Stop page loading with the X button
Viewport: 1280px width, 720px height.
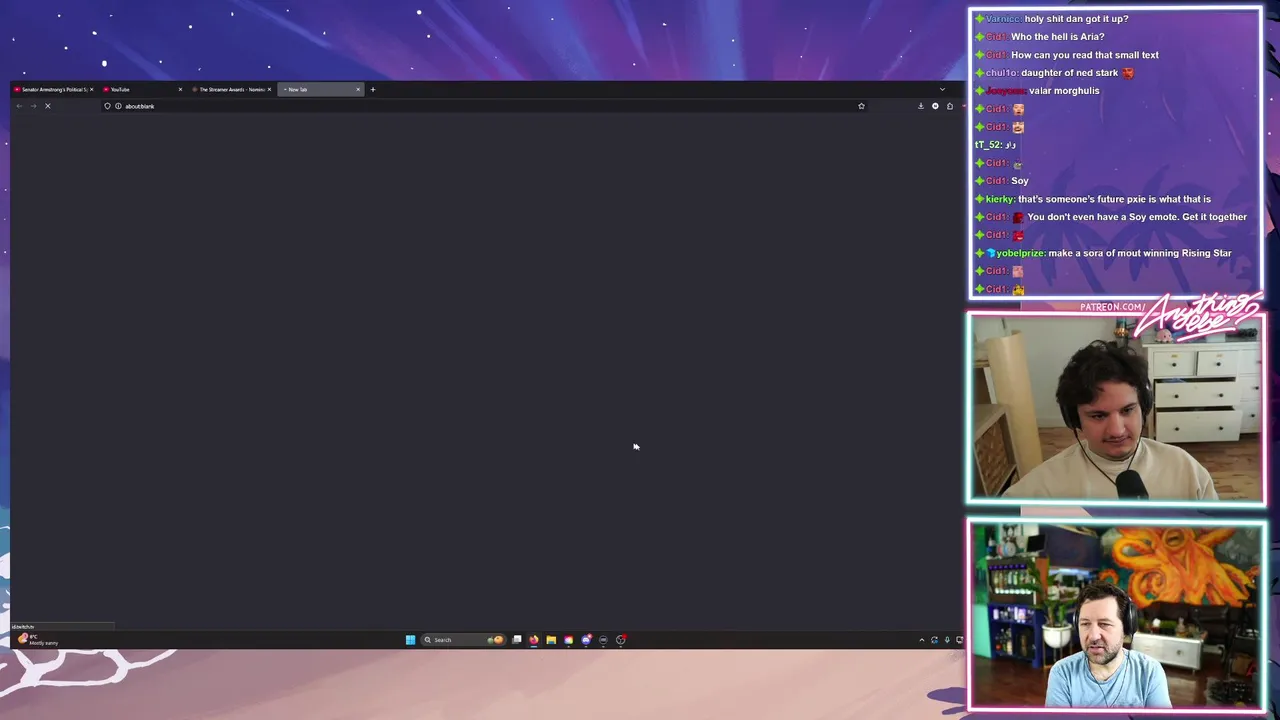(47, 106)
